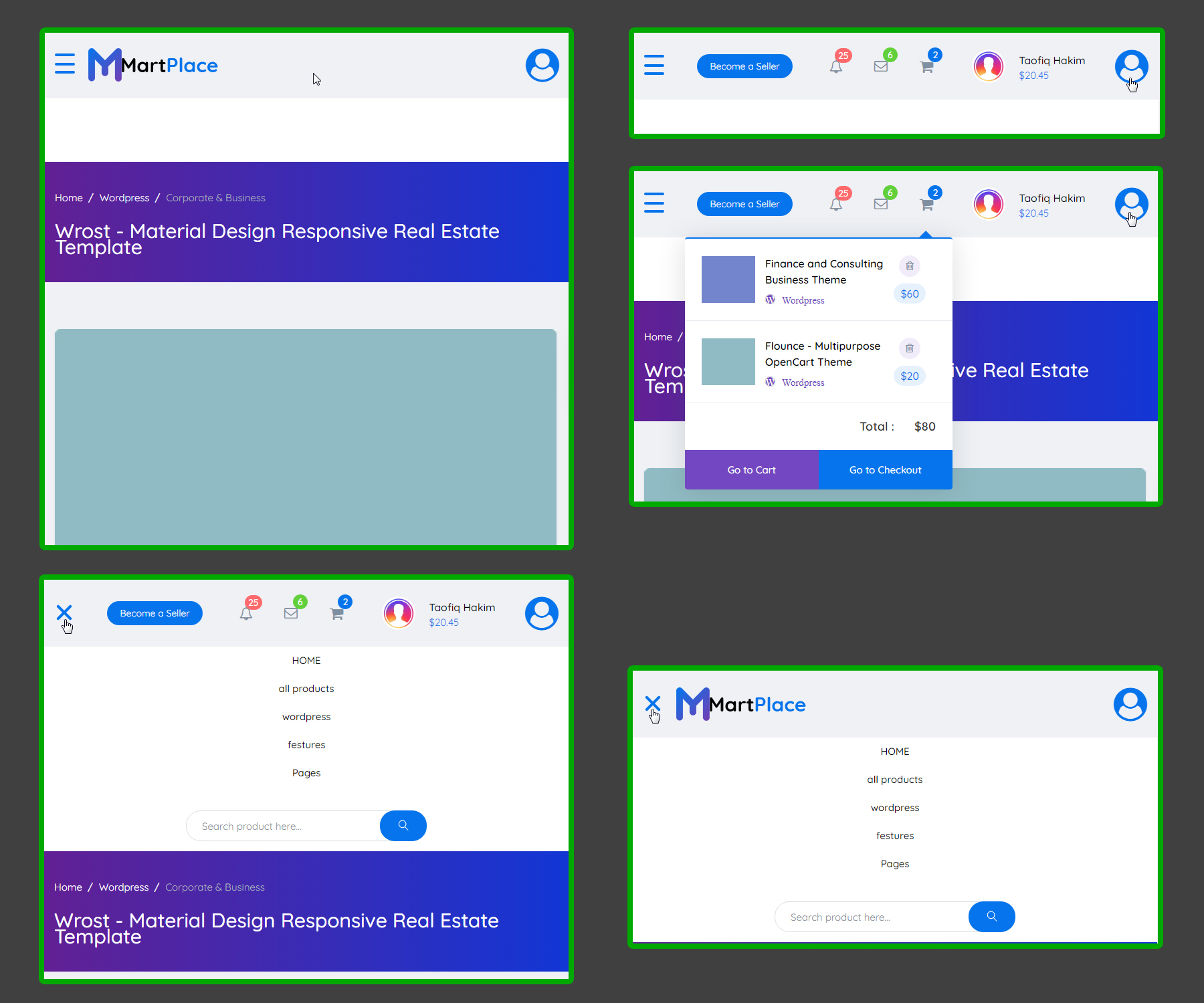Select festures in menu below MartPlace logo
The image size is (1204, 1003).
tap(895, 836)
